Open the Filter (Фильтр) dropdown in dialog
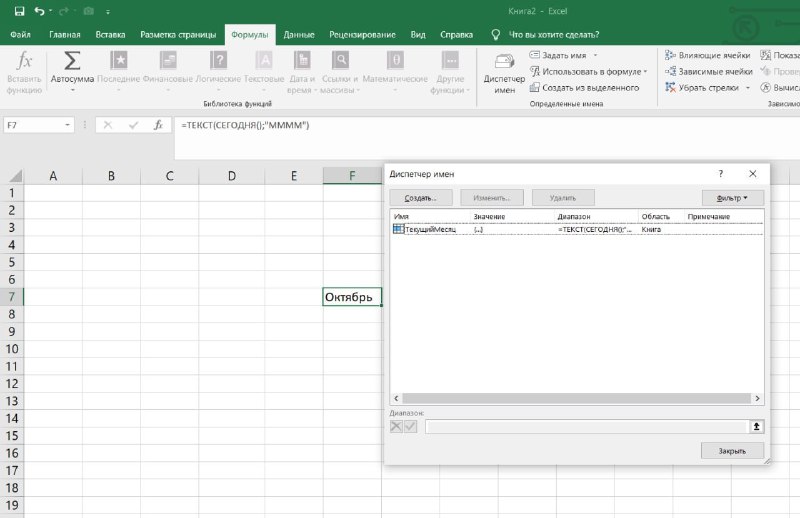 tap(733, 198)
